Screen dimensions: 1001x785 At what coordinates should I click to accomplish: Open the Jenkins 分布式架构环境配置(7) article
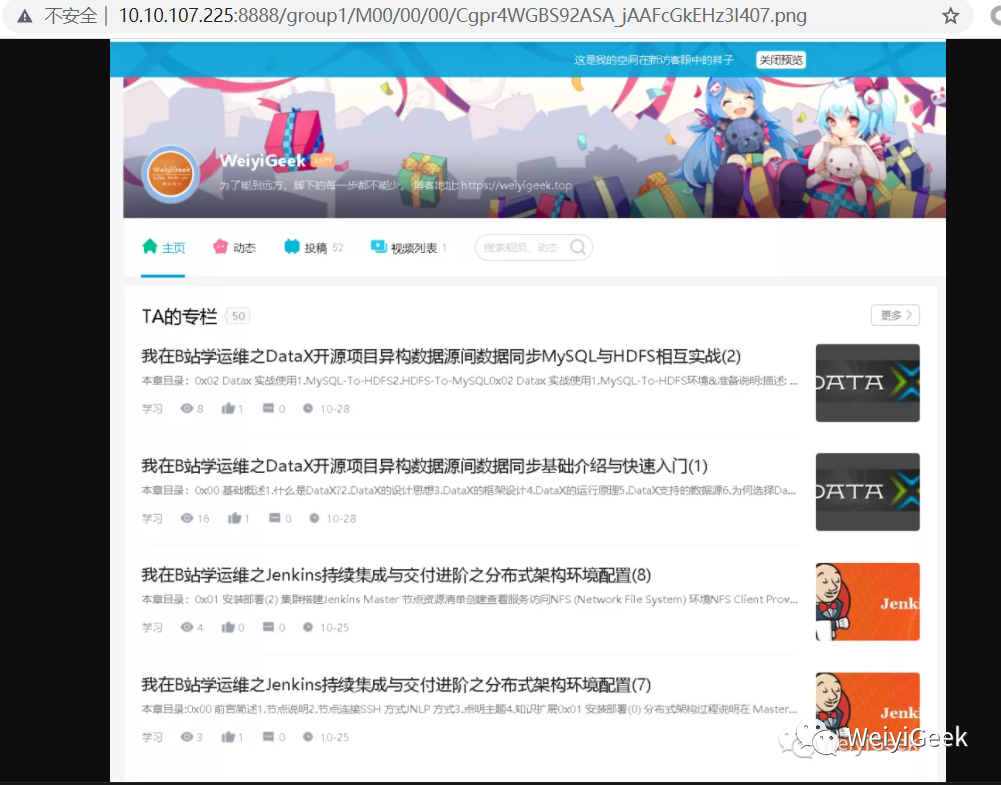pos(396,685)
